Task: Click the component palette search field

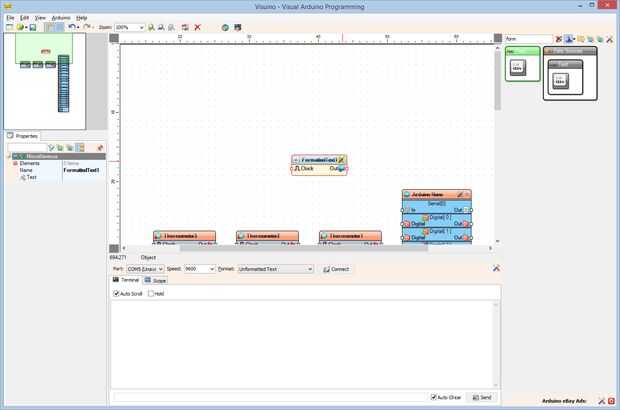Action: click(528, 39)
